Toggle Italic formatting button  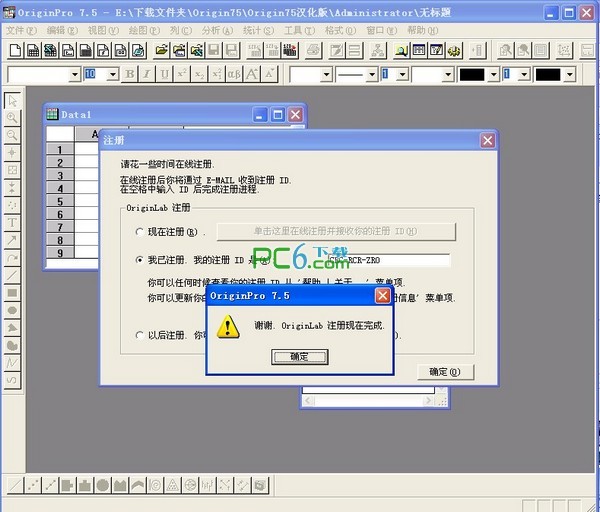pos(147,74)
